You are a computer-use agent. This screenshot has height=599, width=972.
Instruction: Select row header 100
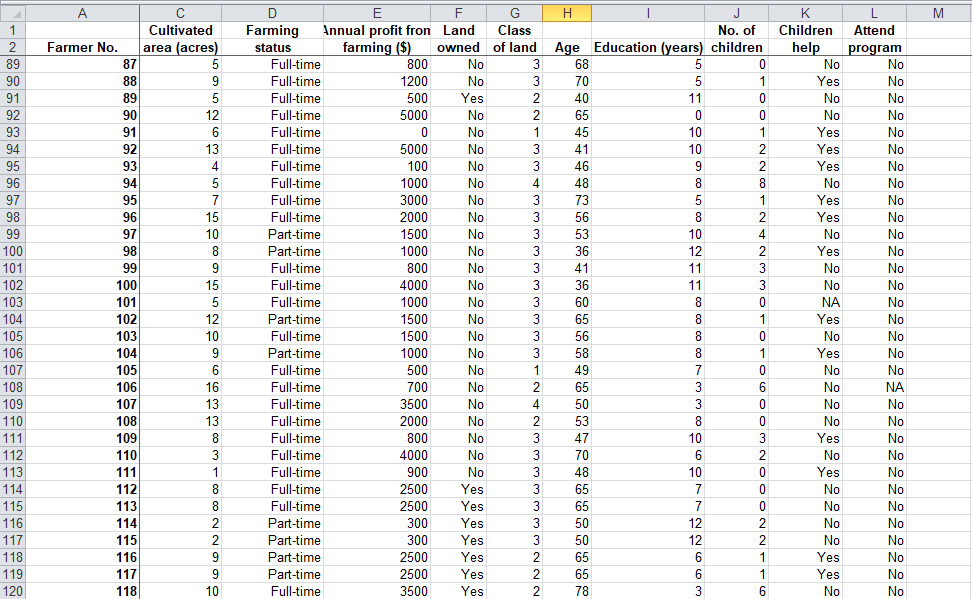[12, 251]
